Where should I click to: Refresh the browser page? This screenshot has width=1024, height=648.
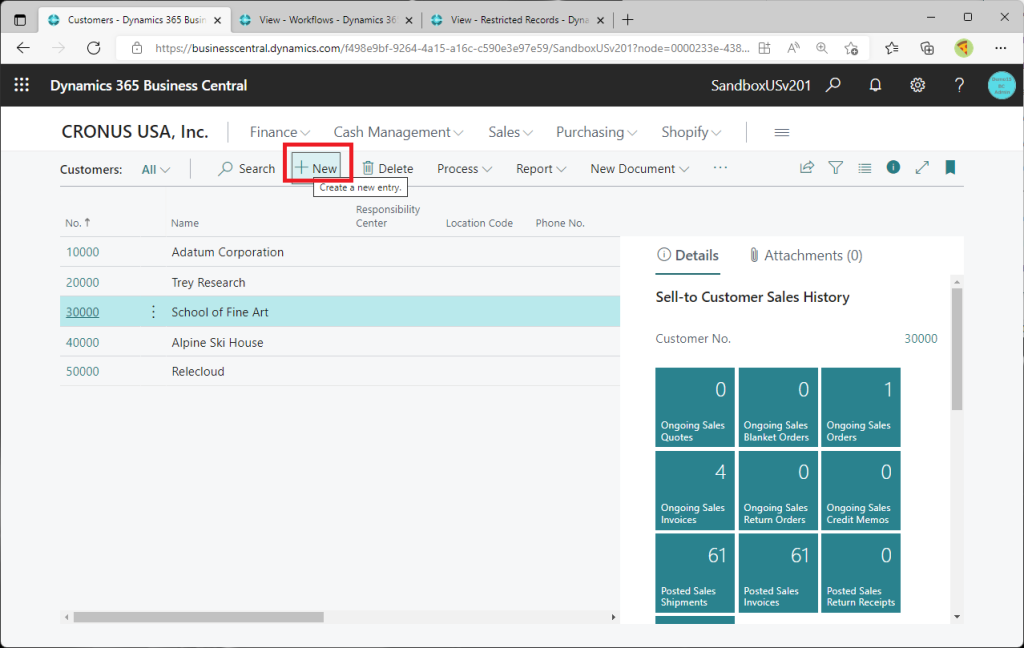(94, 48)
